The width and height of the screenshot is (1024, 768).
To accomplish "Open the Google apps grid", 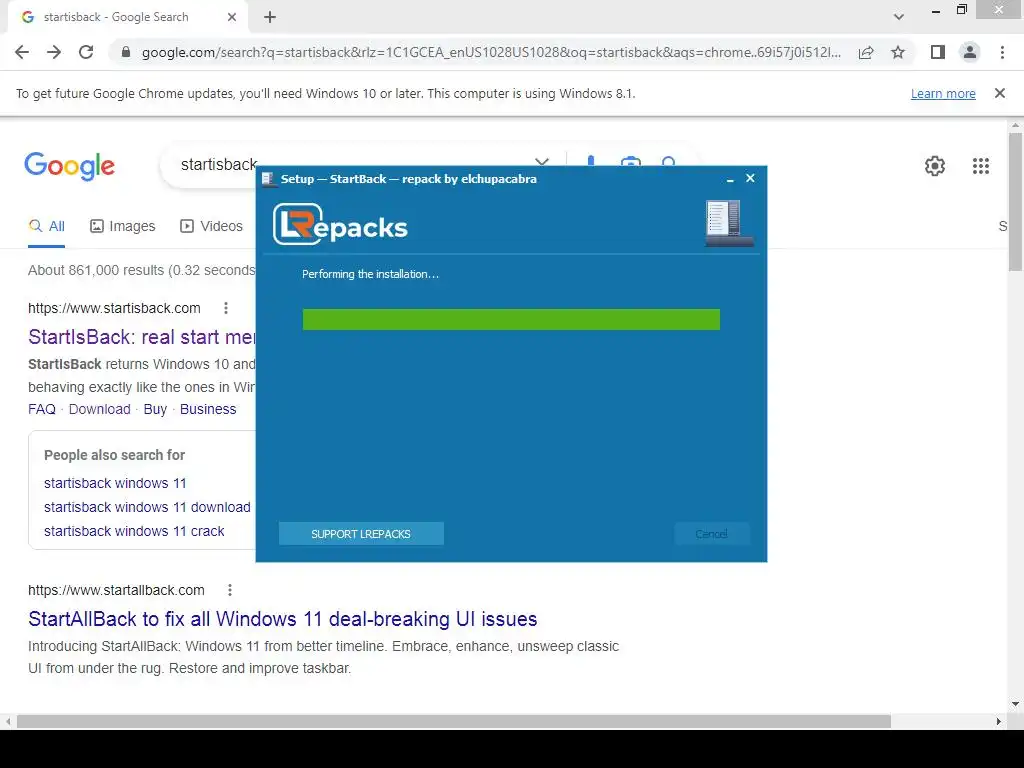I will [980, 166].
